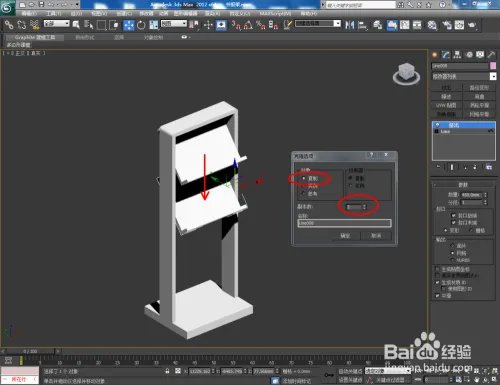This screenshot has height=385, width=500.
Task: Toggle Generate Material IDs checkbox
Action: [438, 282]
